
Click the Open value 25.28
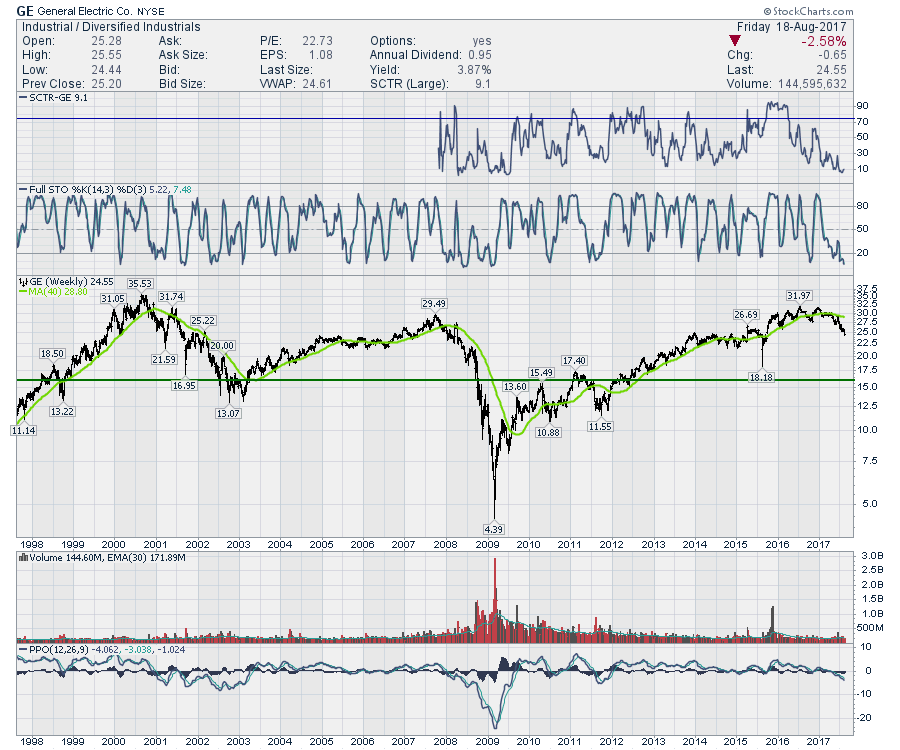point(106,41)
